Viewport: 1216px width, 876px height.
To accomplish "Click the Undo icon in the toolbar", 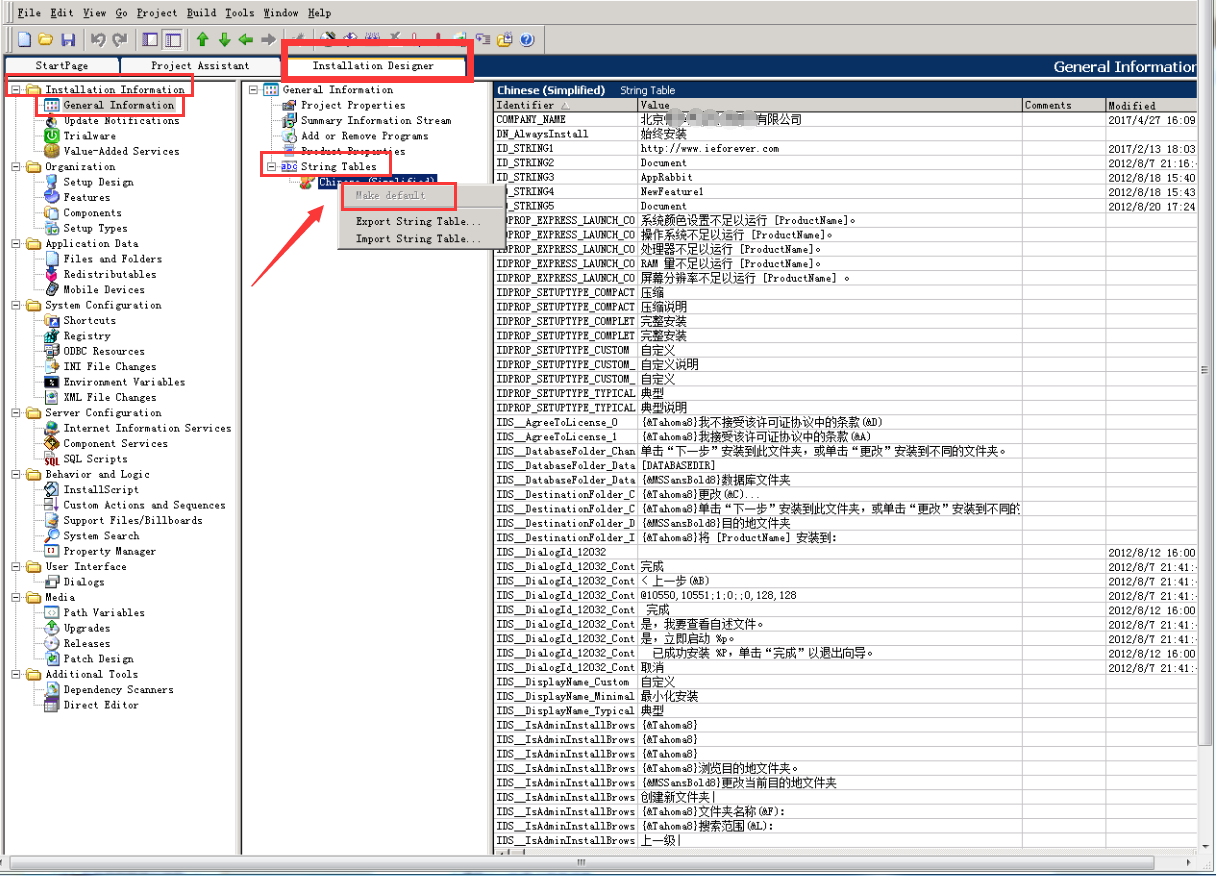I will [98, 40].
